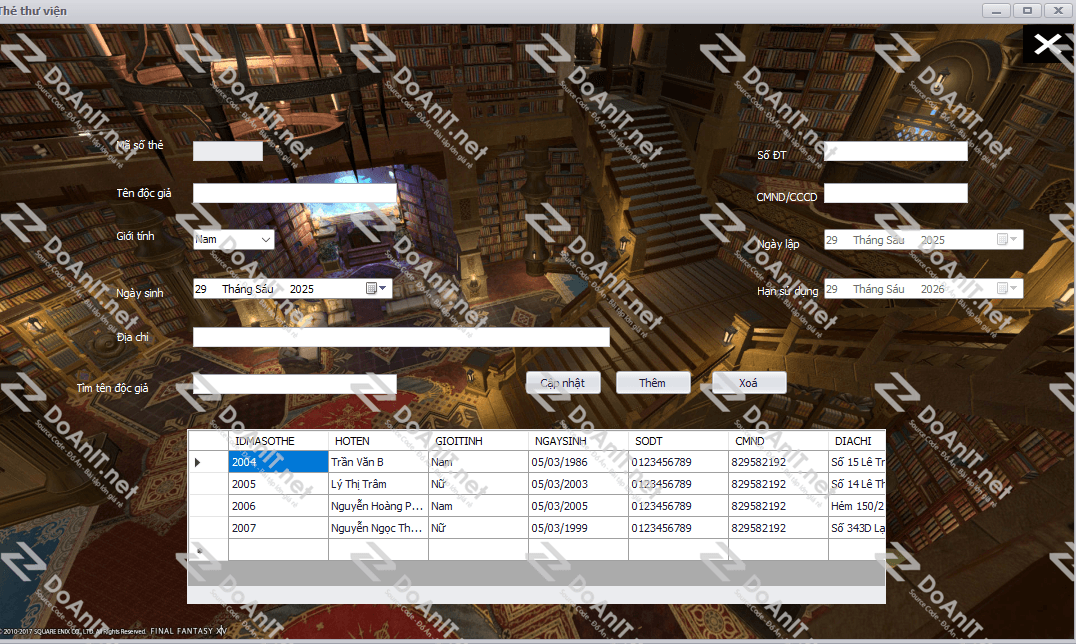The image size is (1076, 644).
Task: Expand the Giới tính dropdown
Action: click(266, 239)
